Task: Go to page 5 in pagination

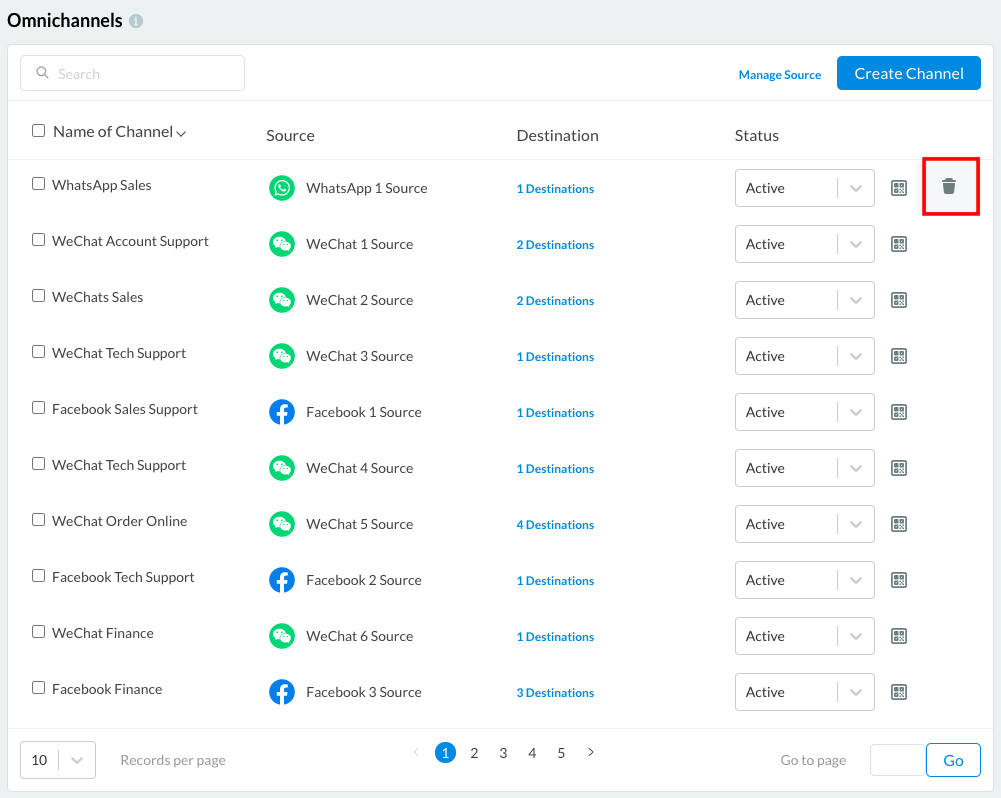Action: 561,753
